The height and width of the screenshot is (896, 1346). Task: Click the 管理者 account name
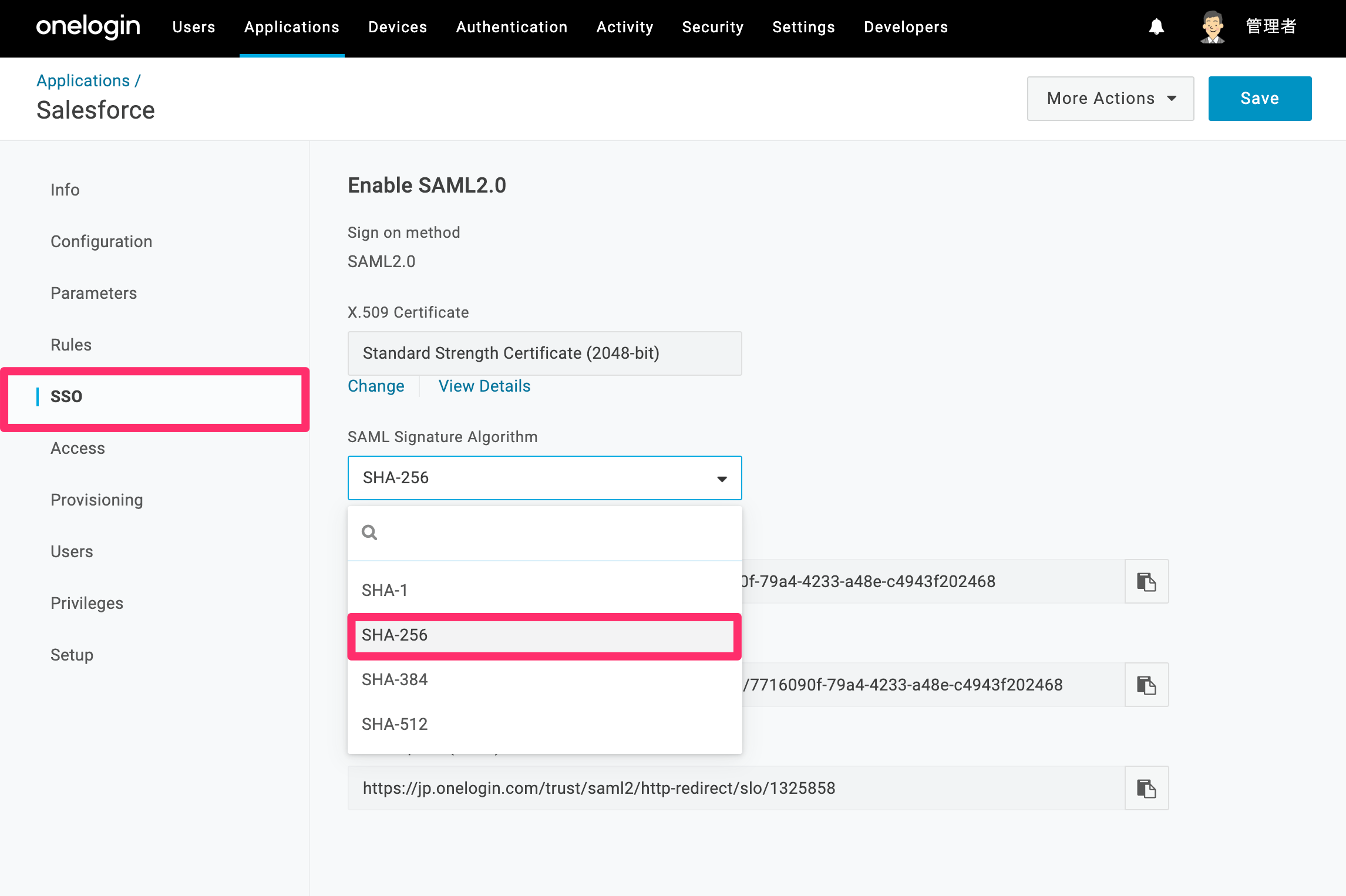[1271, 27]
